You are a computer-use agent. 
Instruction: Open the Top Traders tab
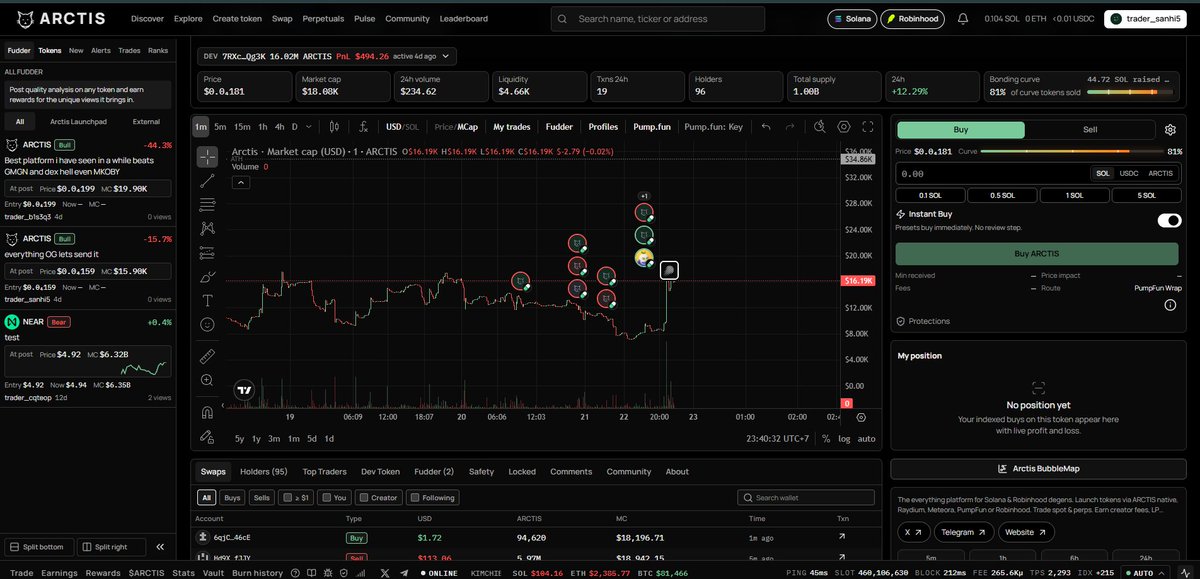point(324,471)
